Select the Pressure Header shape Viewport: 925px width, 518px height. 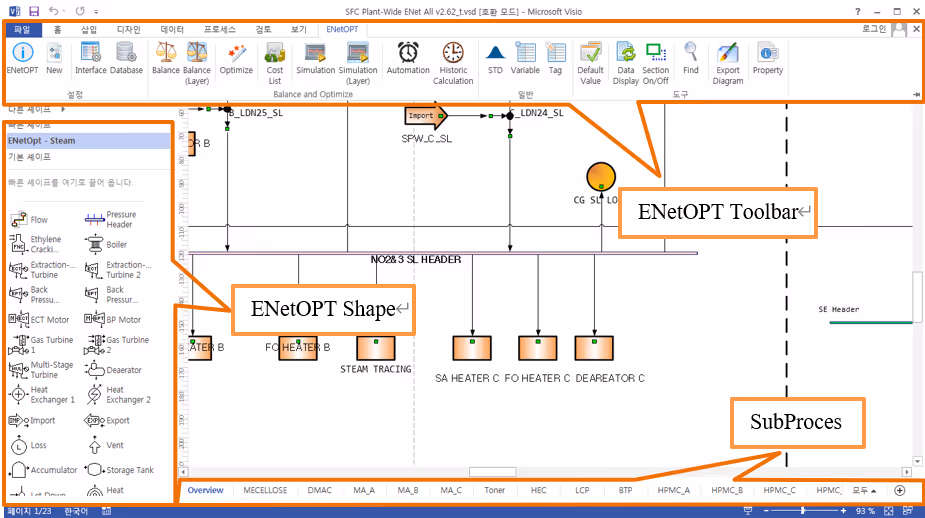click(111, 219)
